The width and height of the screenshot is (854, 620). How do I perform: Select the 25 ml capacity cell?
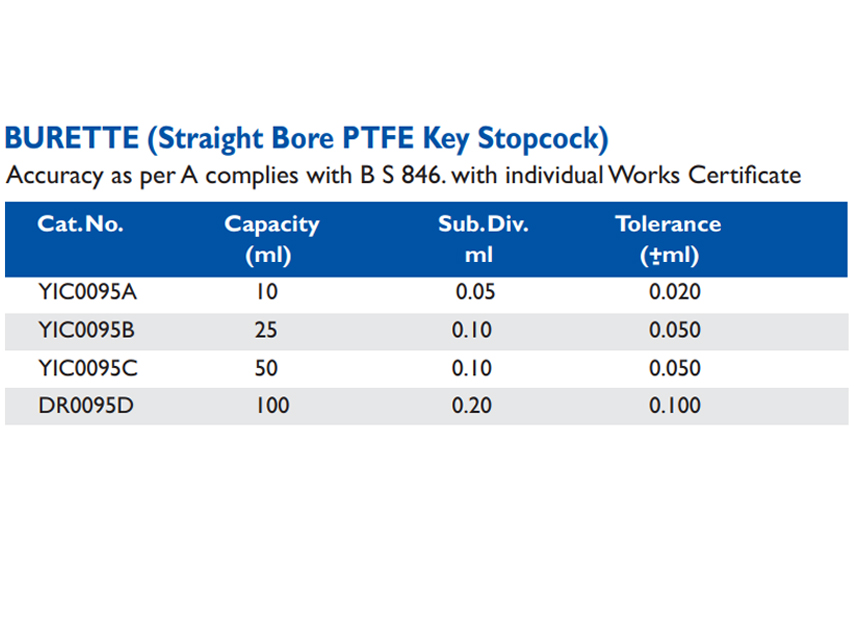(x=266, y=330)
